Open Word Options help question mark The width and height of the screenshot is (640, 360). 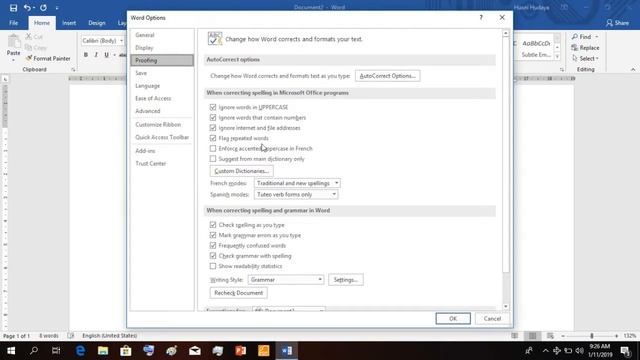pos(481,18)
